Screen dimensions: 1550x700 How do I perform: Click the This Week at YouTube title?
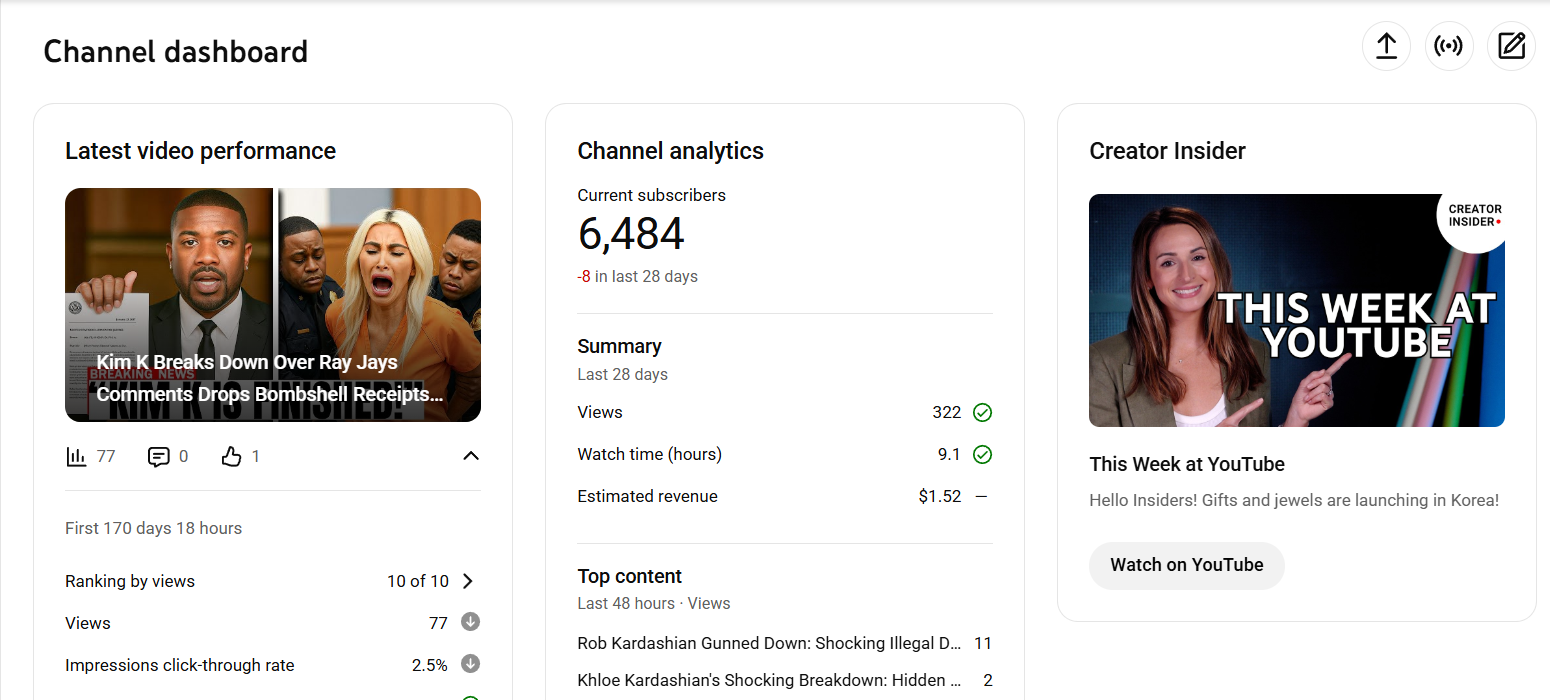pos(1186,464)
